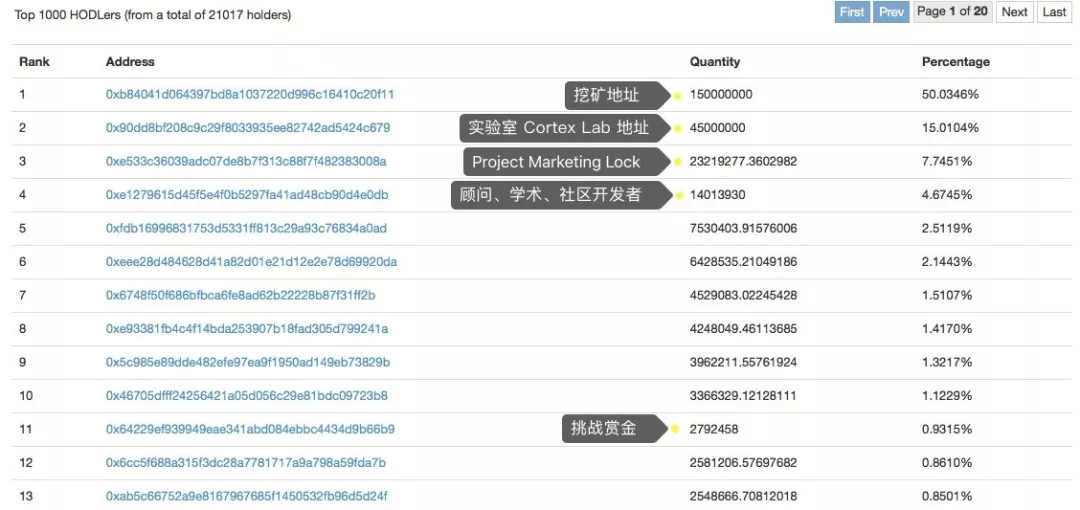Image resolution: width=1080 pixels, height=510 pixels.
Task: Select quantity 23219277.3602982
Action: 743,161
